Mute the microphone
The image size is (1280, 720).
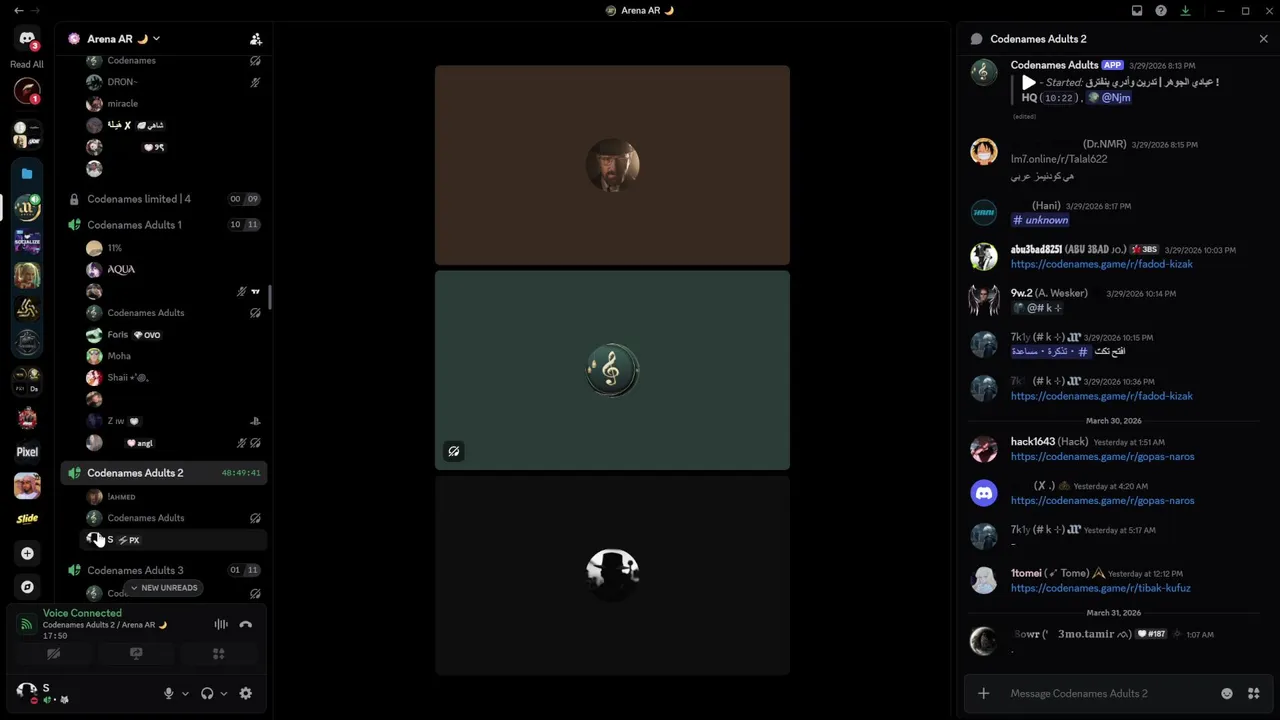[168, 693]
